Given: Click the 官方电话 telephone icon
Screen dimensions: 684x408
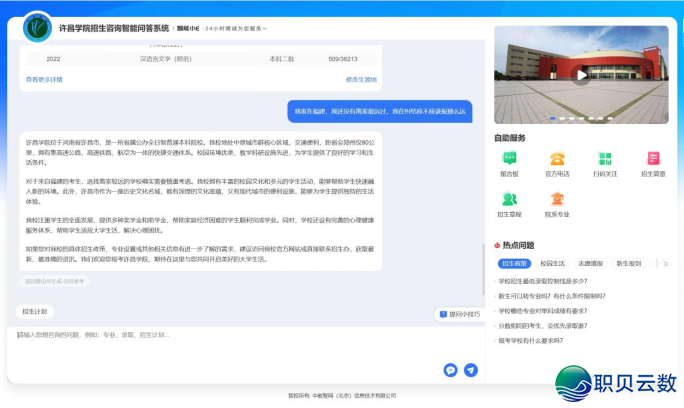Looking at the screenshot, I should coord(557,159).
